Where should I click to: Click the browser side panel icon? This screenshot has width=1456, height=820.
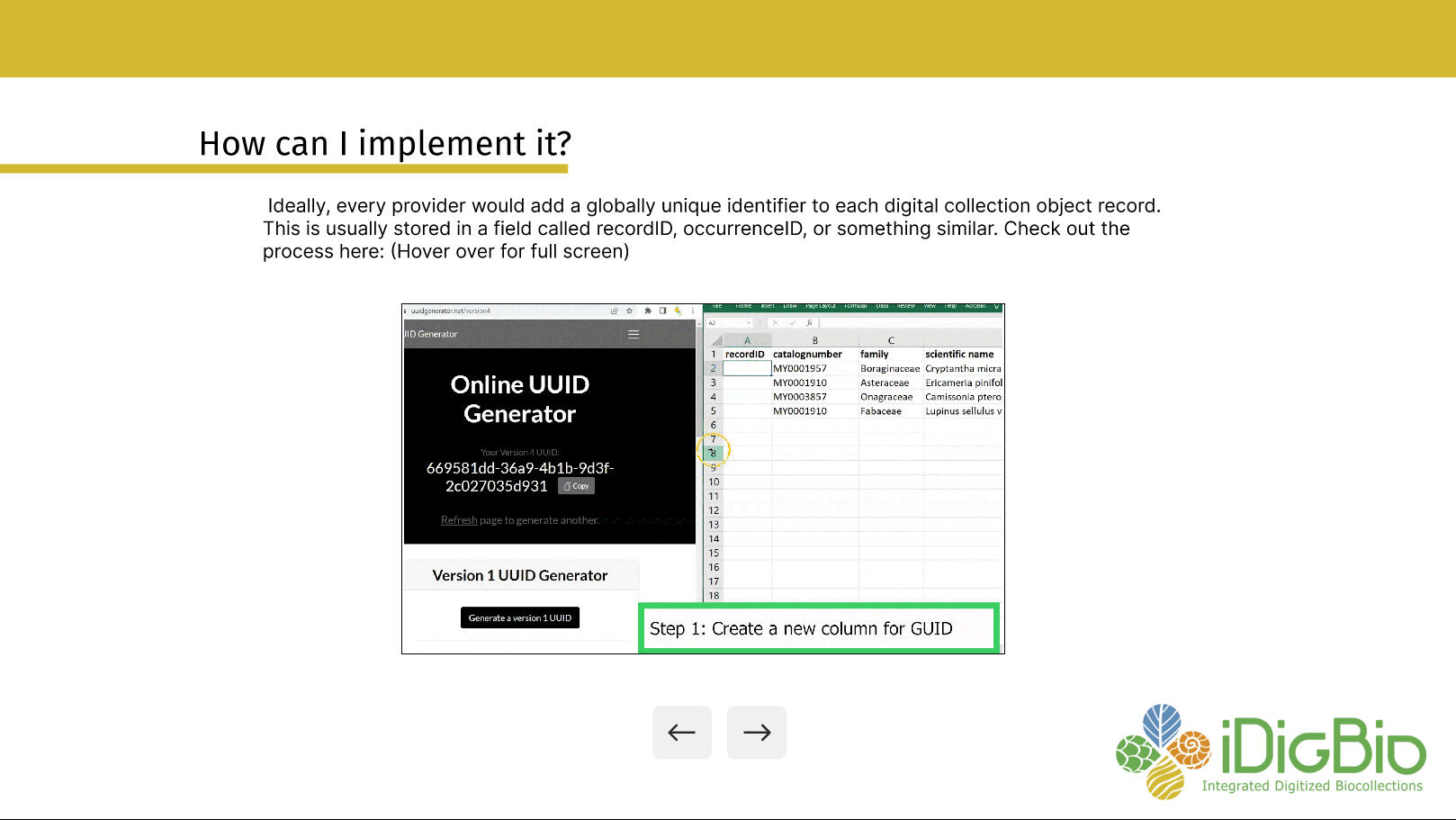point(663,311)
